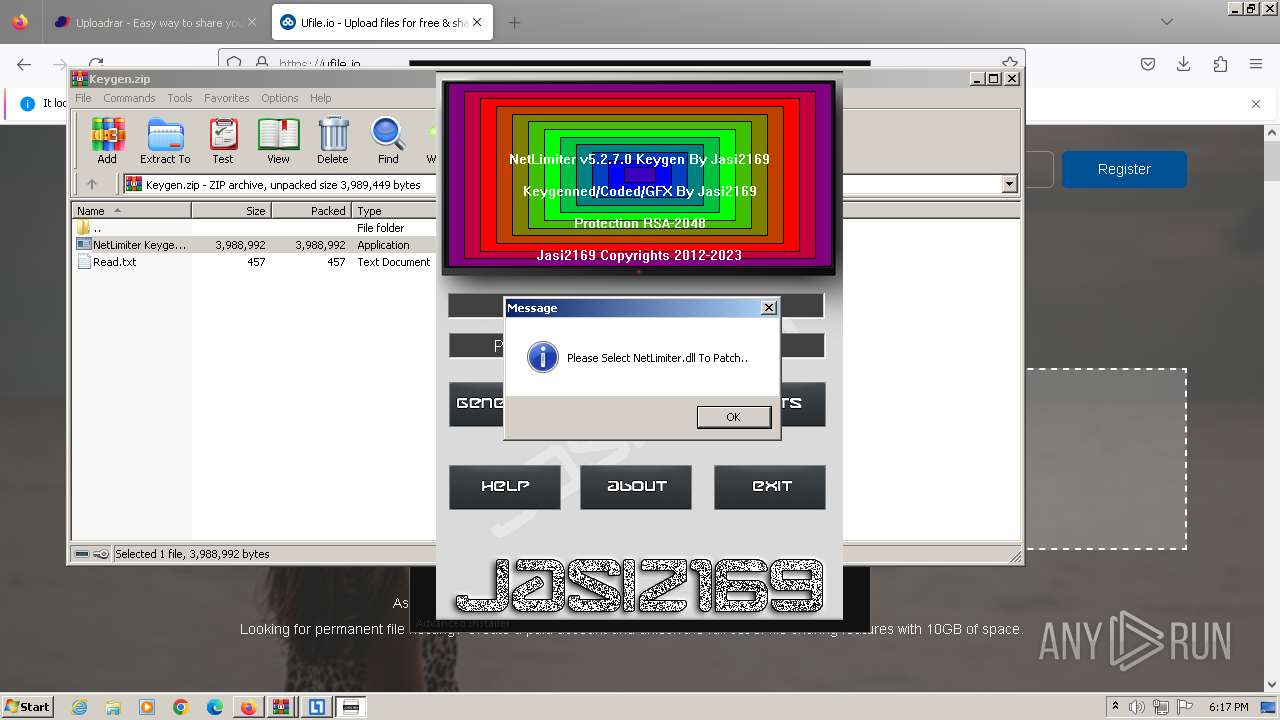
Task: Click the key icon in WinRAR status bar
Action: click(101, 554)
